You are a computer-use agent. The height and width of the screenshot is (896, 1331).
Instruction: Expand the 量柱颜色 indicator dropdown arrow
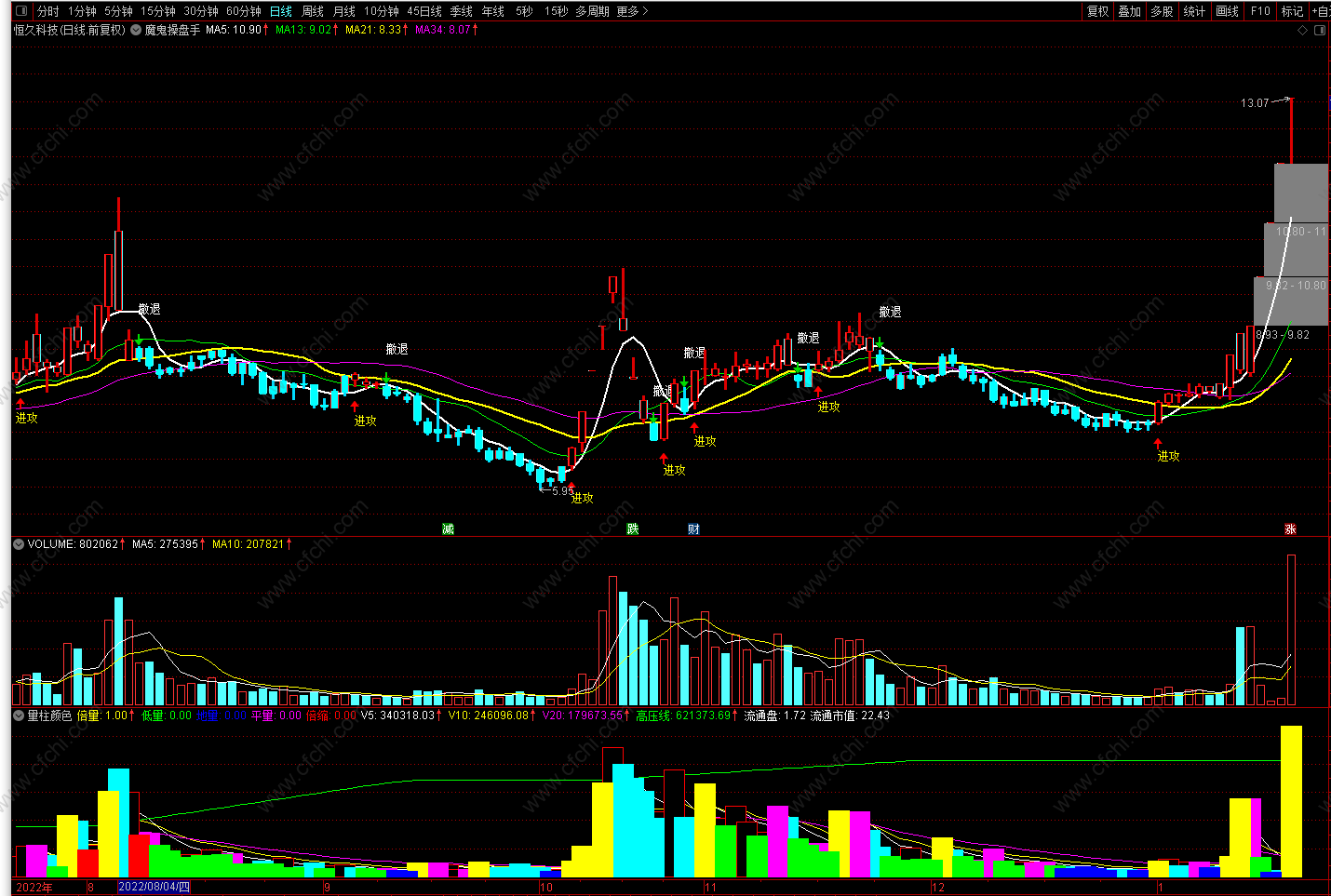[x=19, y=715]
